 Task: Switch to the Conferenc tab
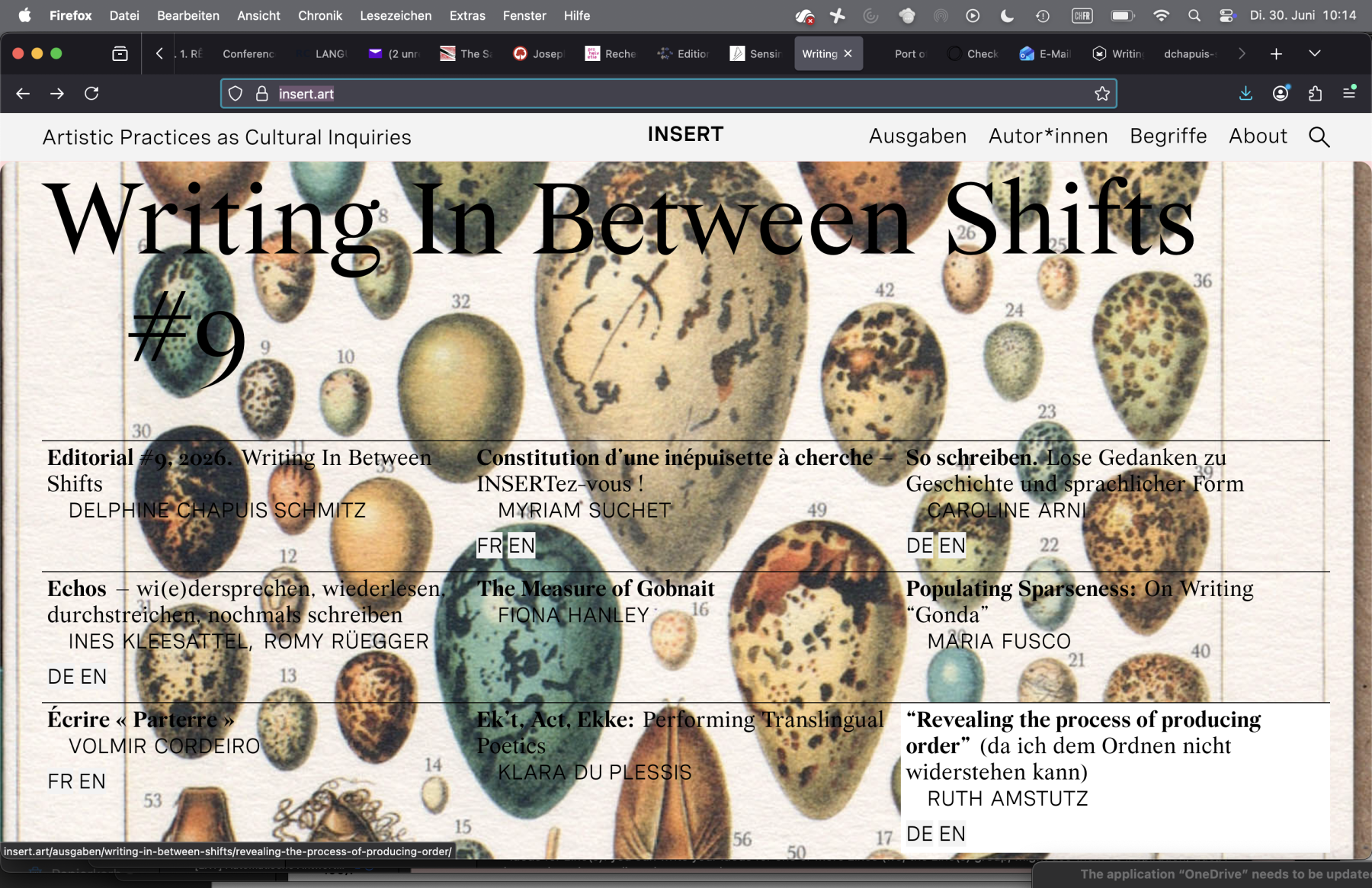pos(247,53)
